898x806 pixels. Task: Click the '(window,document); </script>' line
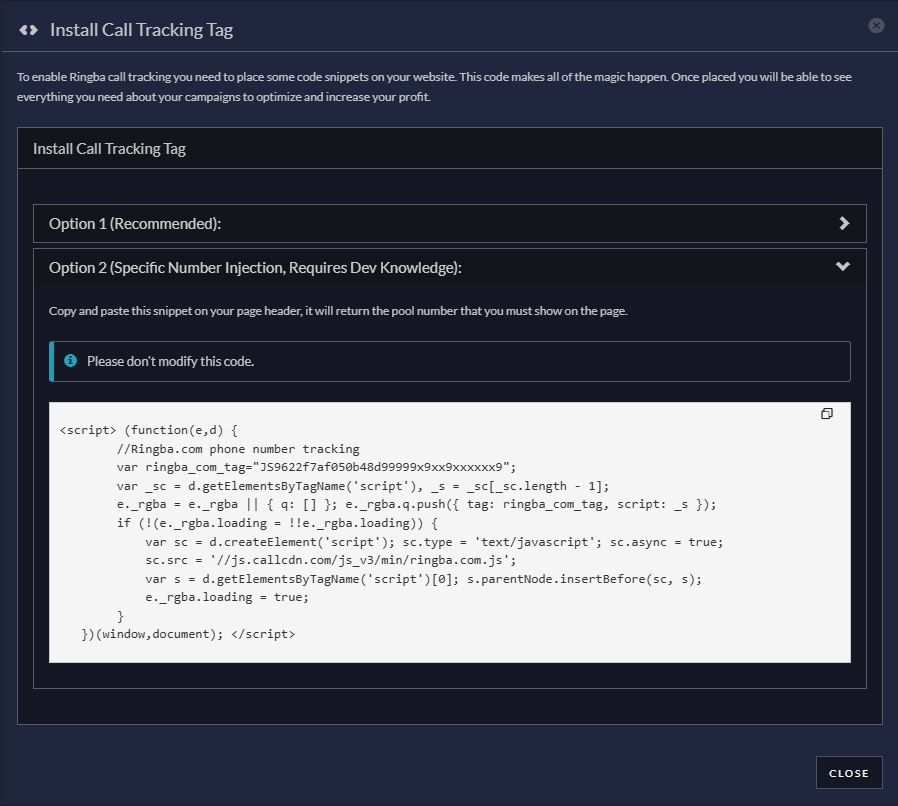pos(188,634)
